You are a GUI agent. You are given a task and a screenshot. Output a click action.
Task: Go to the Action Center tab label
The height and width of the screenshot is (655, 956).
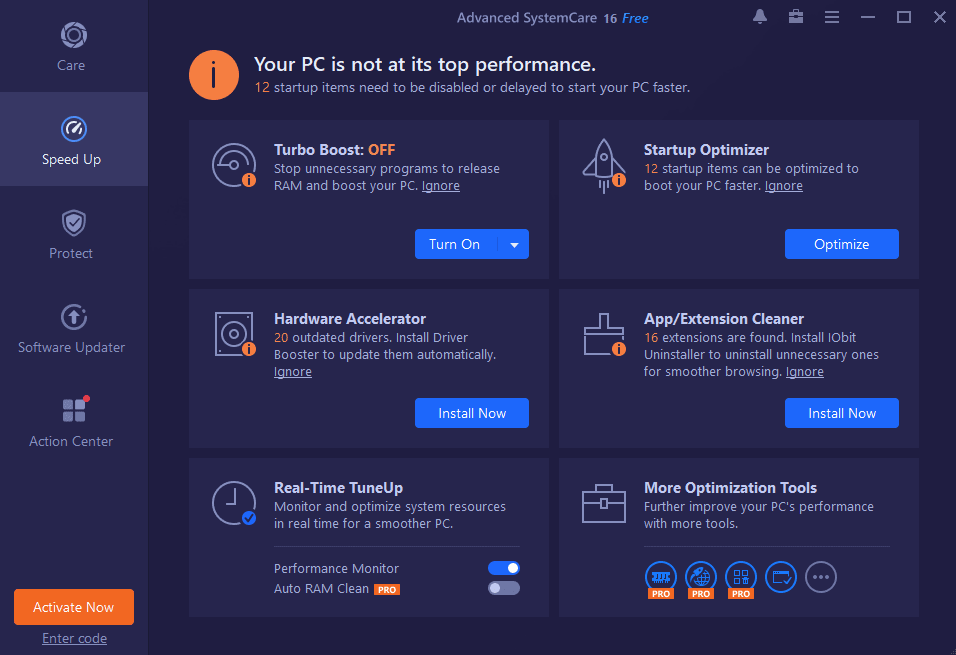(x=71, y=441)
